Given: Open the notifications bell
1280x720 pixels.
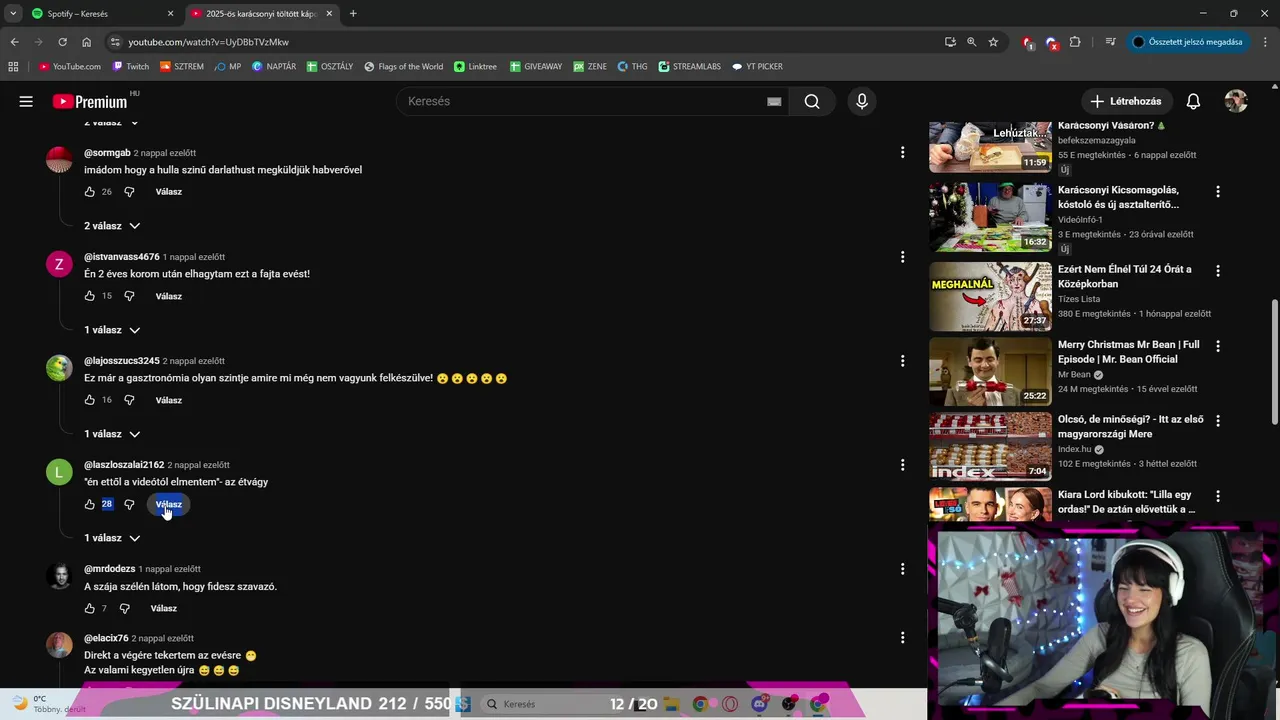Looking at the screenshot, I should pos(1193,101).
